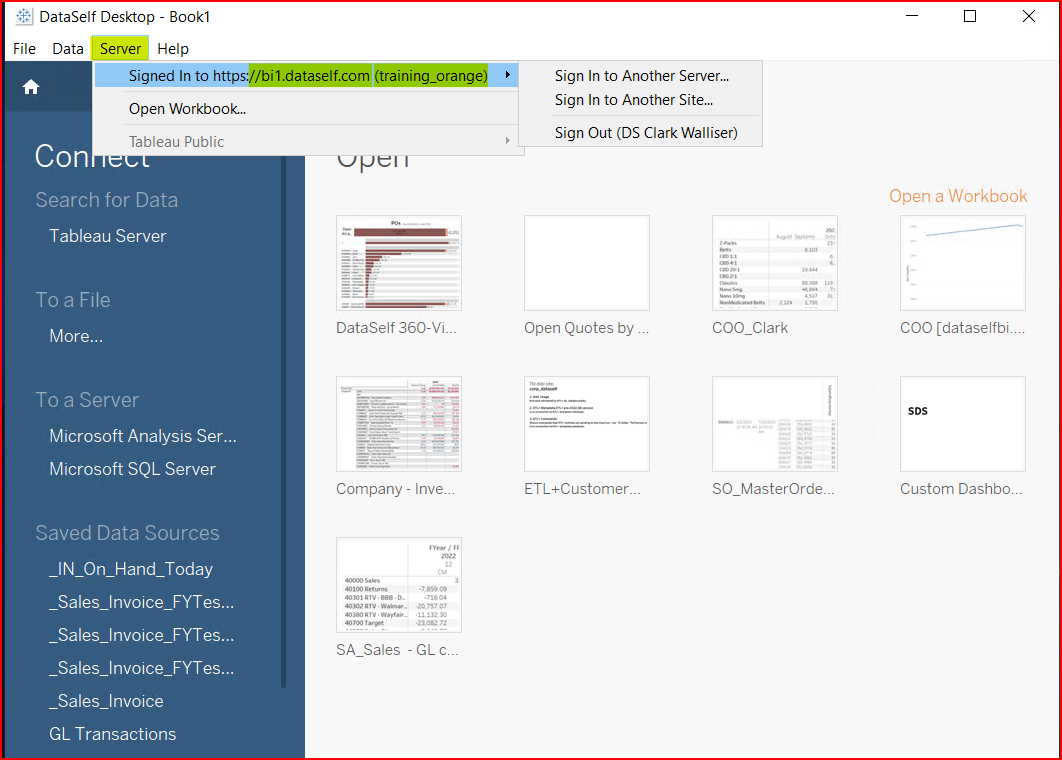Open the File menu
This screenshot has height=760, width=1062.
pos(23,48)
